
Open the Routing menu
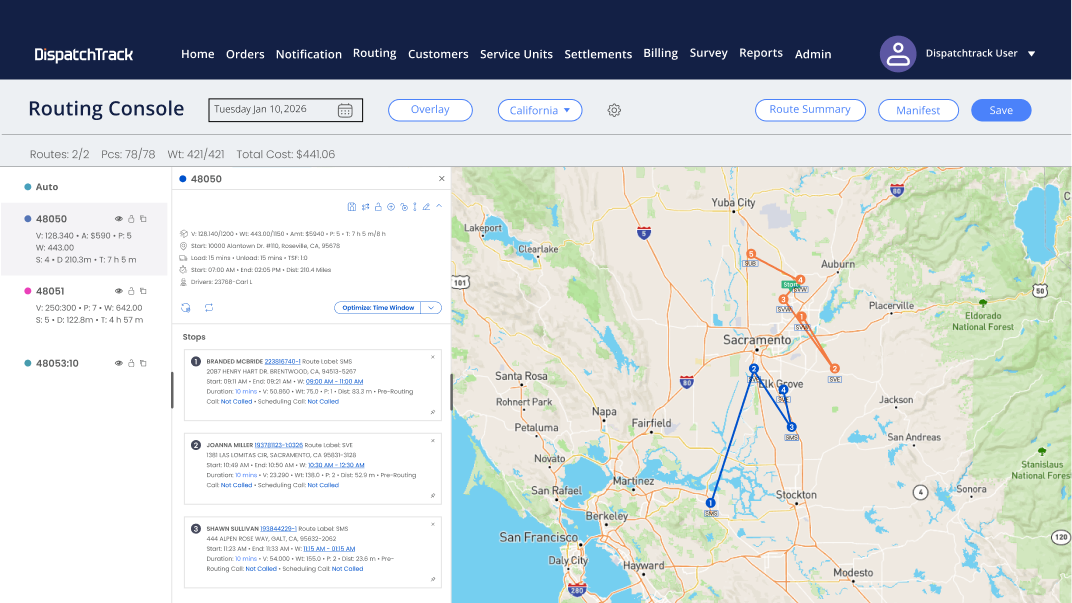(x=375, y=53)
